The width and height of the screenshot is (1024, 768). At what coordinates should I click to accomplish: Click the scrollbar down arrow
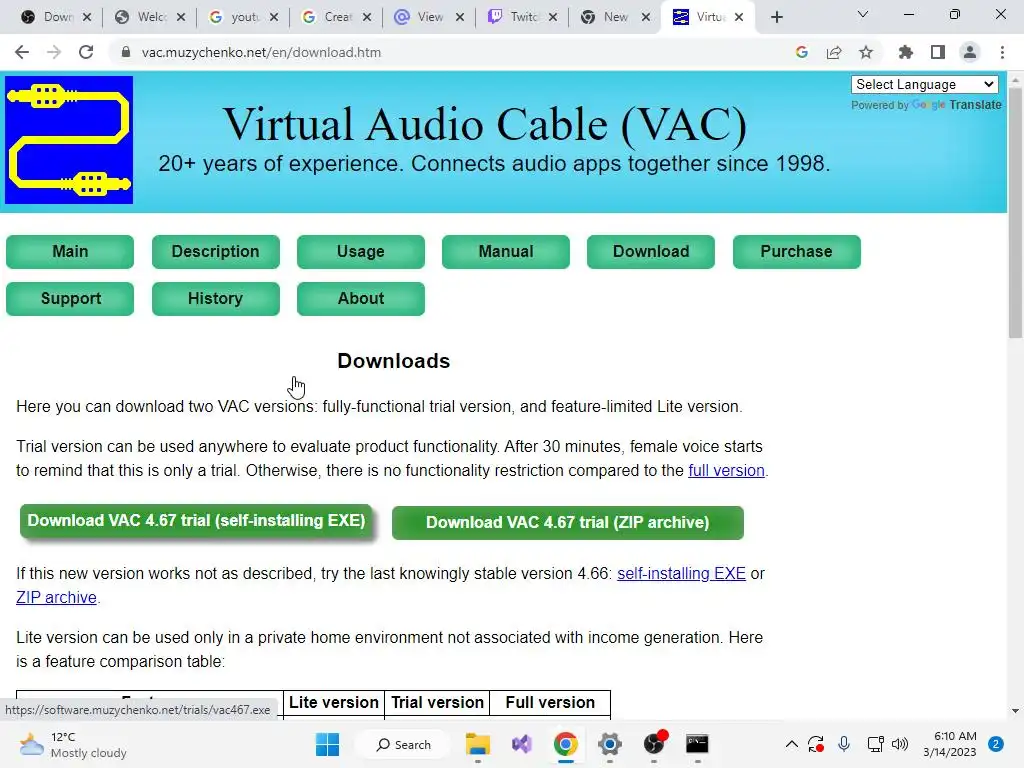click(1015, 711)
